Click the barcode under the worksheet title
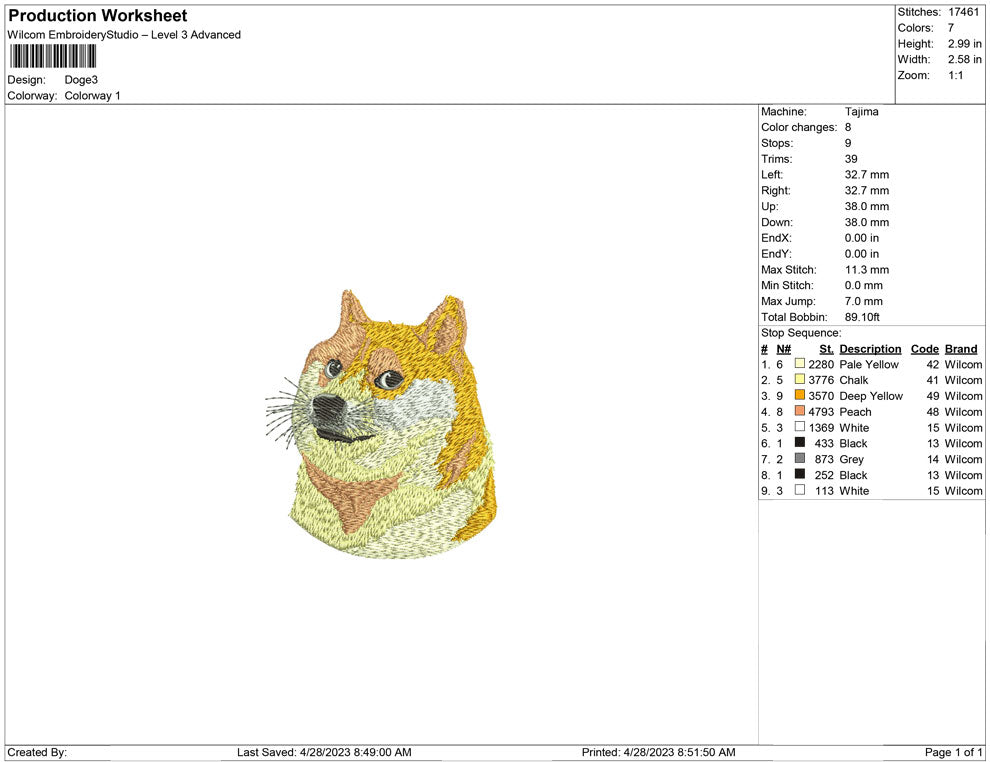The image size is (990, 762). [x=52, y=56]
